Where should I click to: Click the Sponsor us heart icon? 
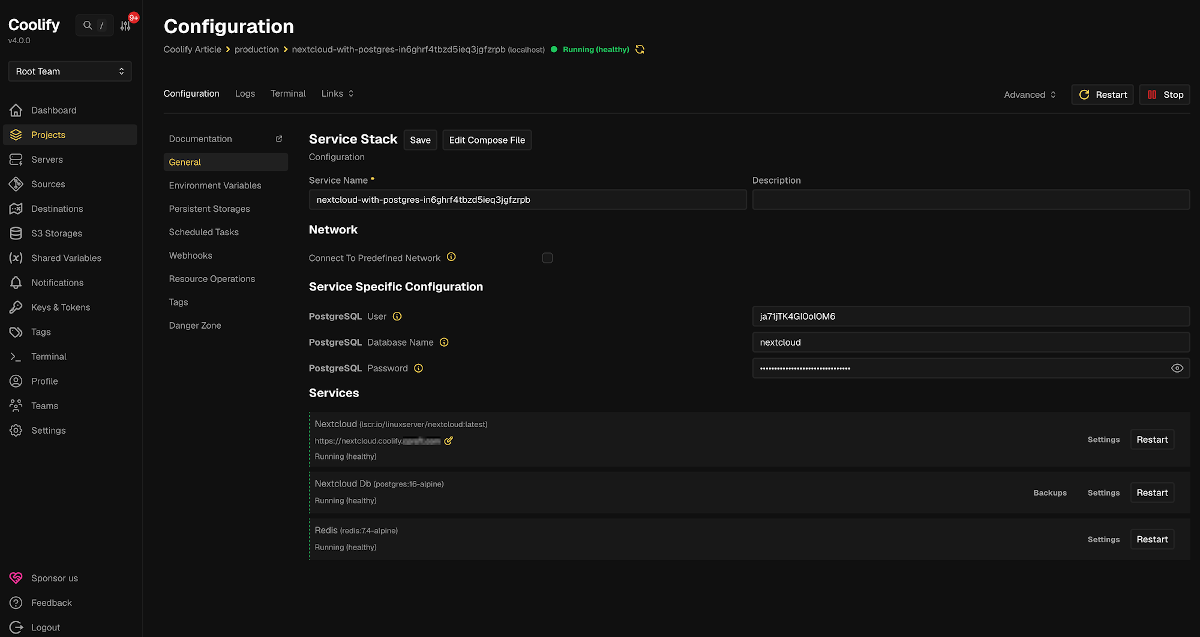pos(15,578)
